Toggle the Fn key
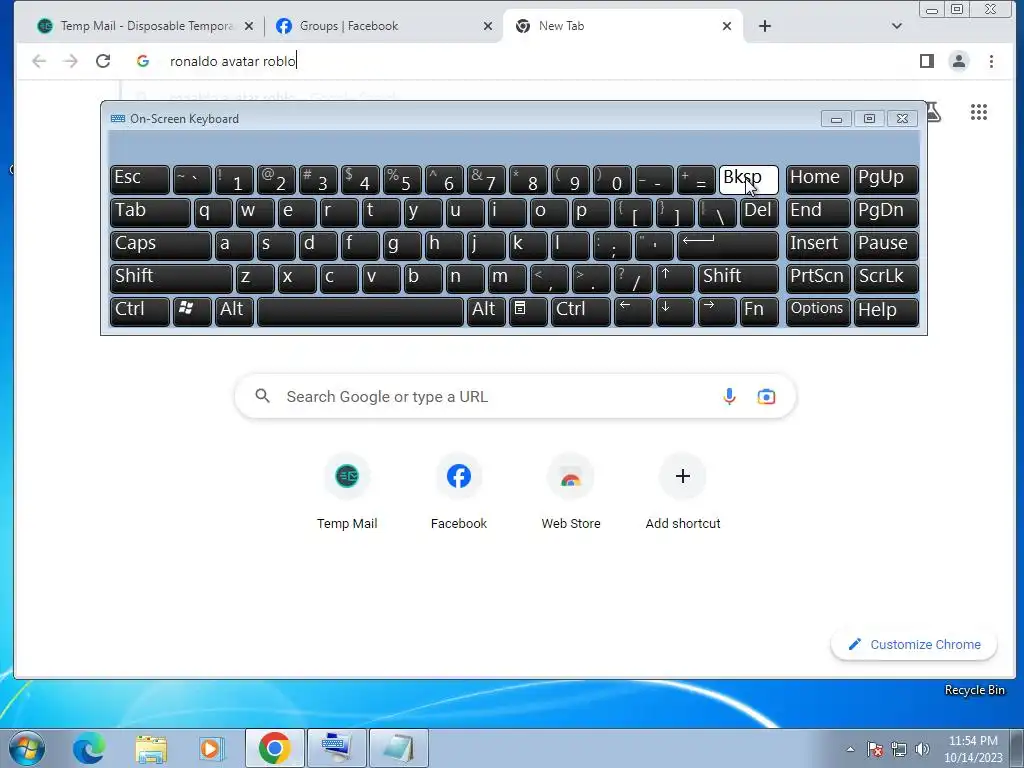The height and width of the screenshot is (768, 1024). tap(760, 312)
